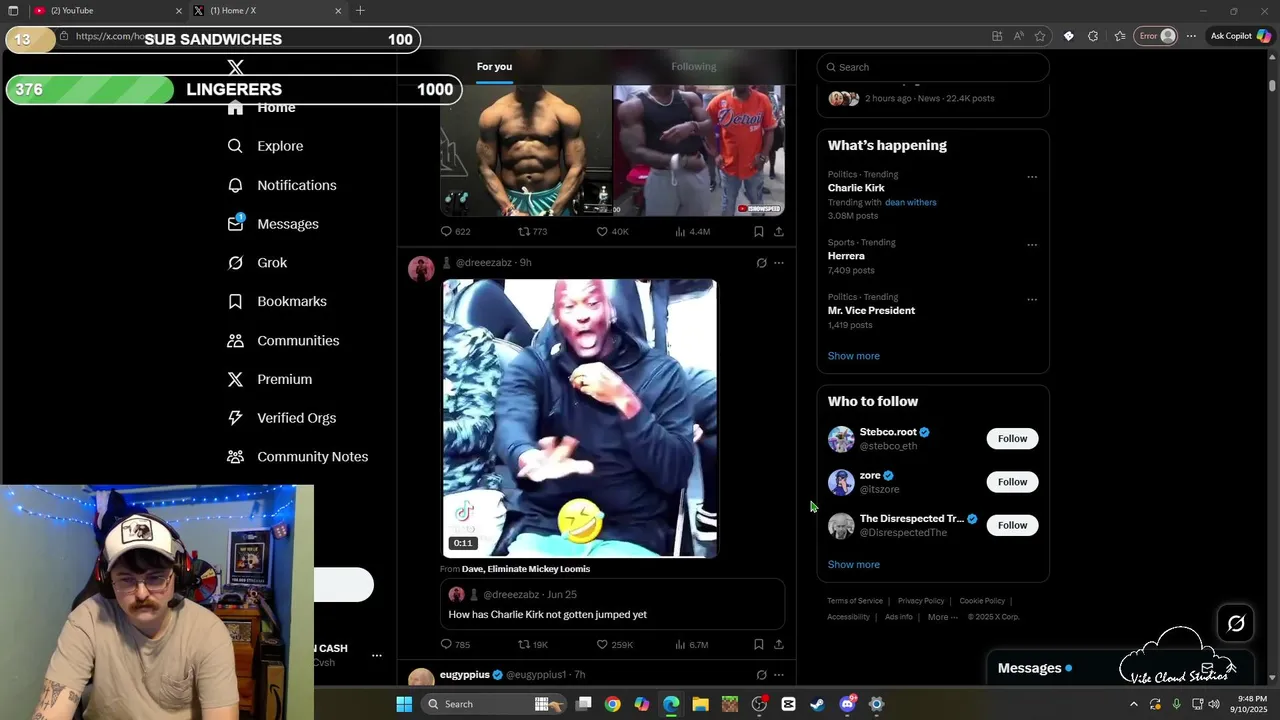The image size is (1280, 720).
Task: Bookmark the post with 4.4M views
Action: click(759, 231)
